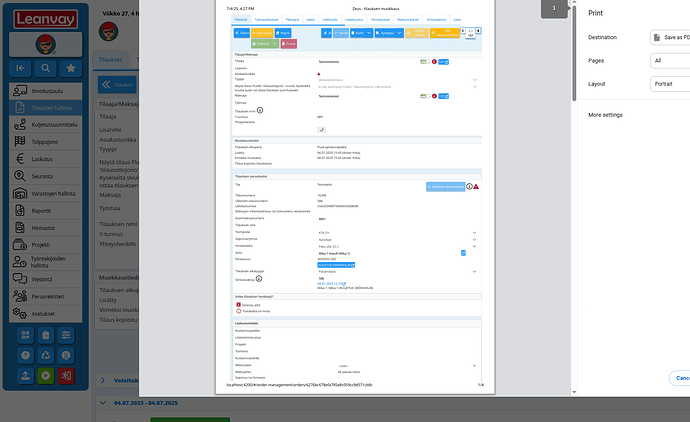
Task: Open the Layout dropdown set to Portrait
Action: pos(670,85)
